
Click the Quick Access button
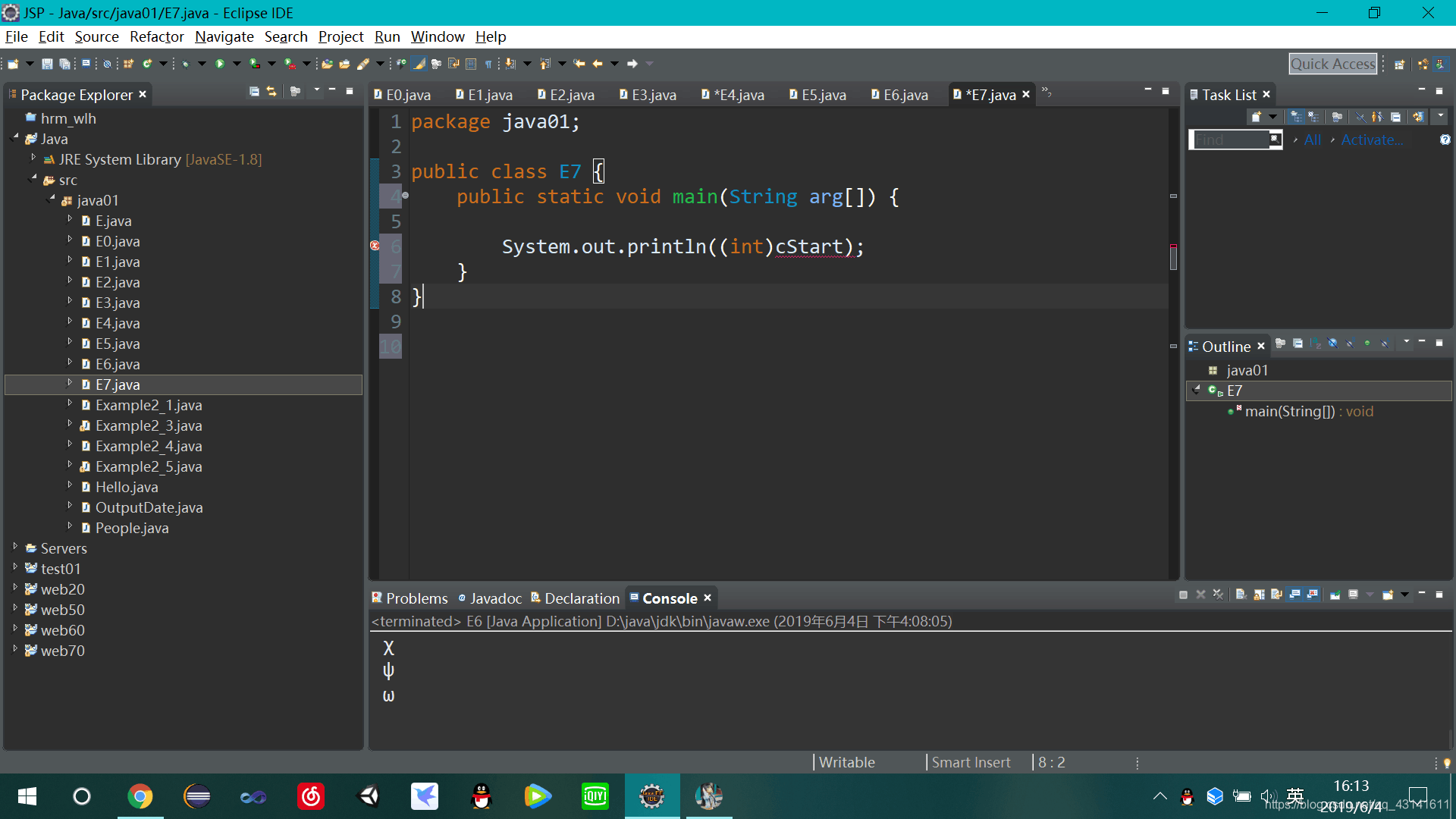click(1333, 64)
